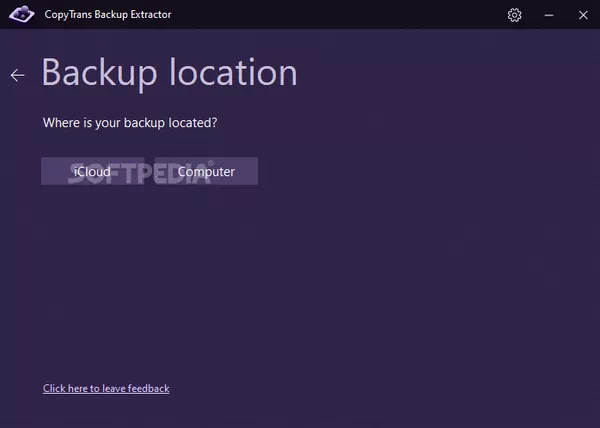Close the CopyTrans Backup Extractor window
Viewport: 600px width, 428px height.
[583, 15]
